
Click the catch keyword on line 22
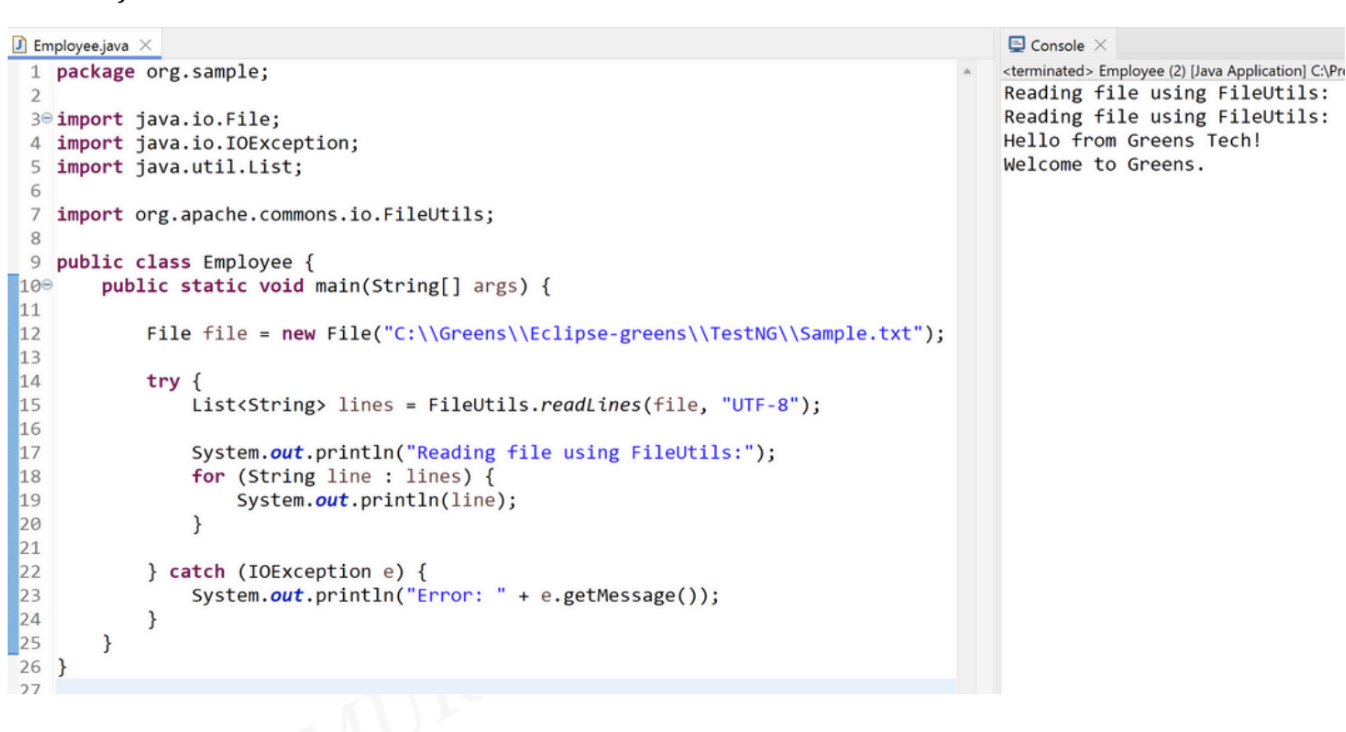coord(196,572)
